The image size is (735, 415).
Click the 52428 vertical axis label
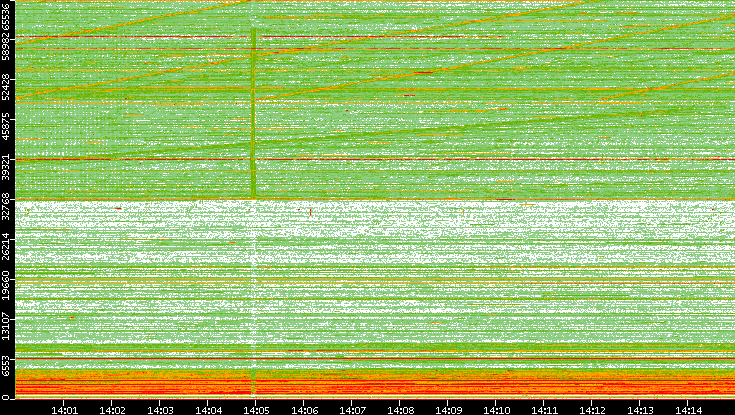coord(5,86)
